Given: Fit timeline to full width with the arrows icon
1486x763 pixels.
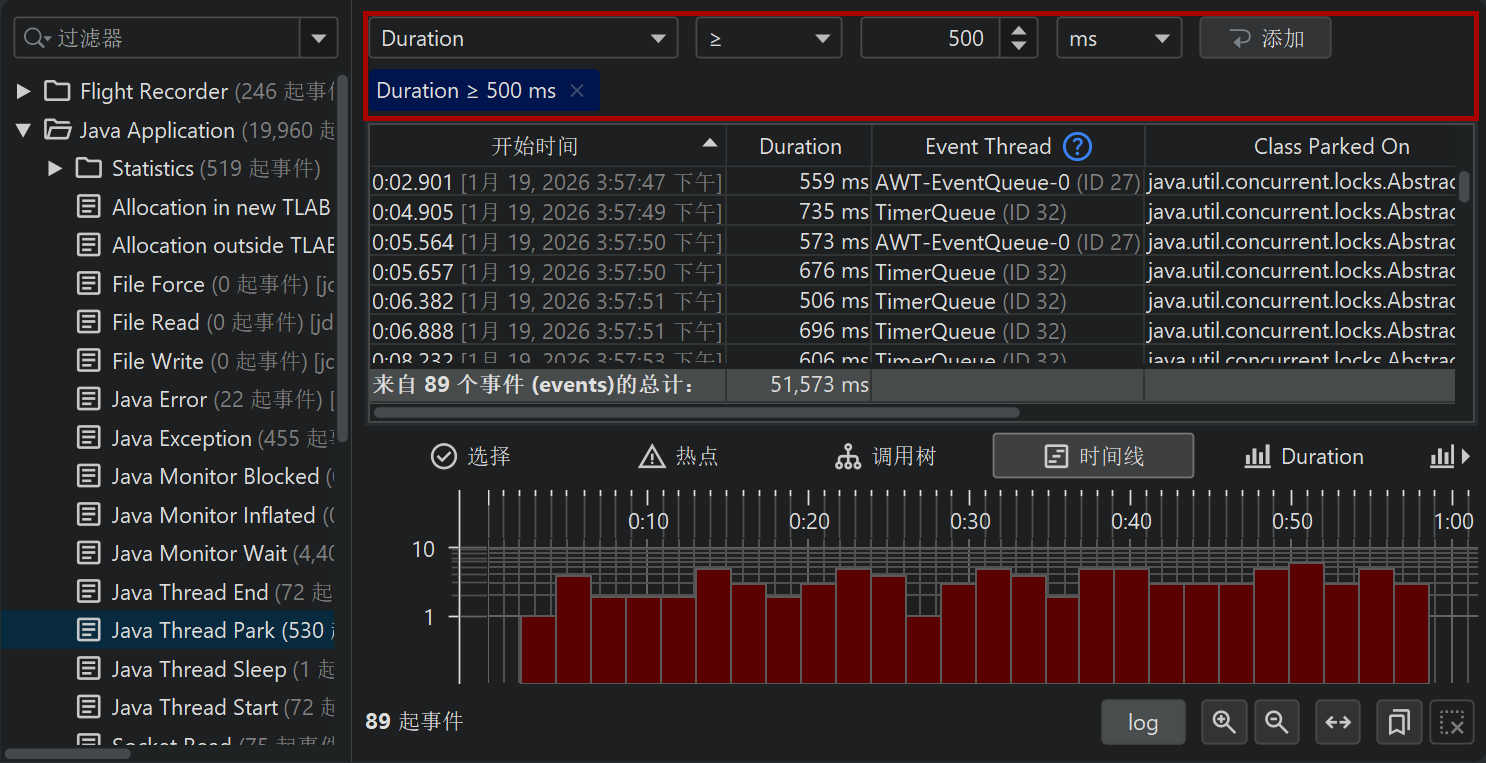Looking at the screenshot, I should 1338,722.
